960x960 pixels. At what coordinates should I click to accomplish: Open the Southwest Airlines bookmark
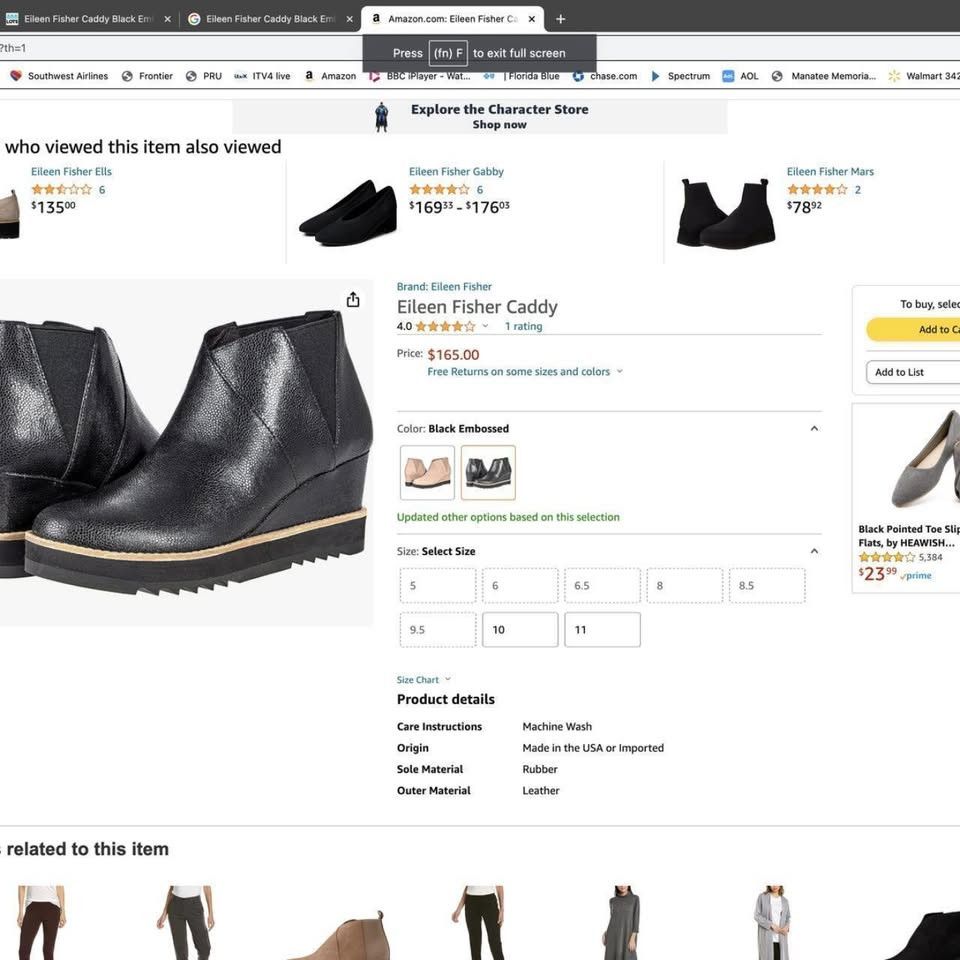pyautogui.click(x=59, y=76)
